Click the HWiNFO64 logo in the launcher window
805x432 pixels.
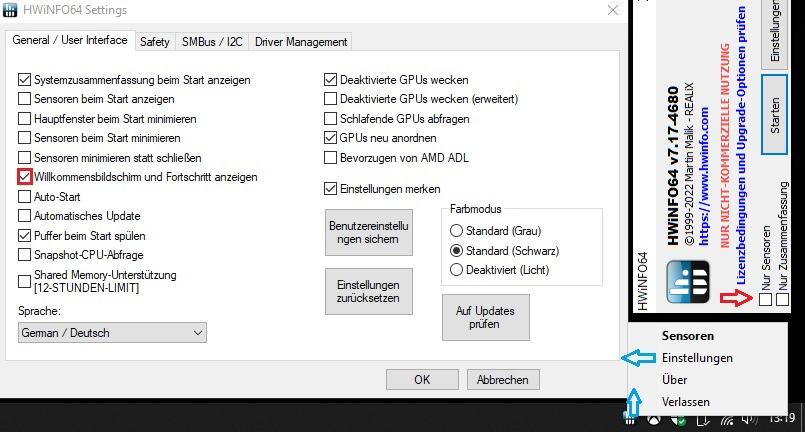tap(688, 281)
